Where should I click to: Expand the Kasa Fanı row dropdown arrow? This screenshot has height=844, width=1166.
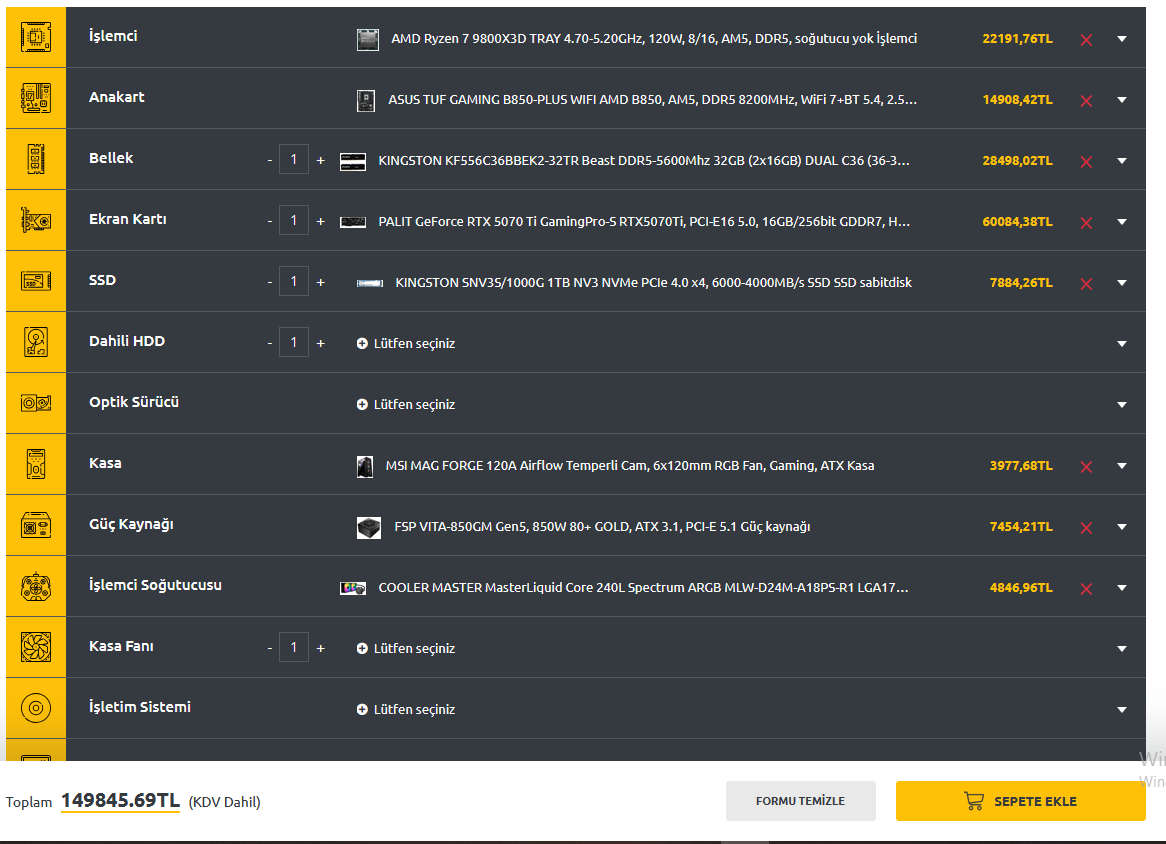[x=1121, y=648]
